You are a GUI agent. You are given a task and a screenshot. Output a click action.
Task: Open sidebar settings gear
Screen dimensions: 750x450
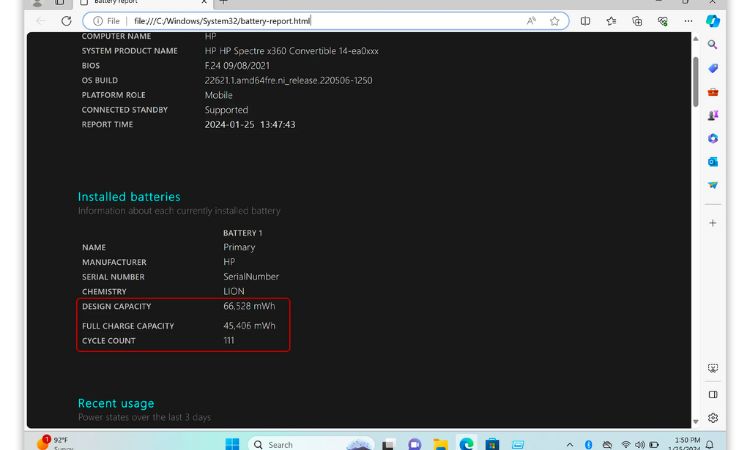713,418
